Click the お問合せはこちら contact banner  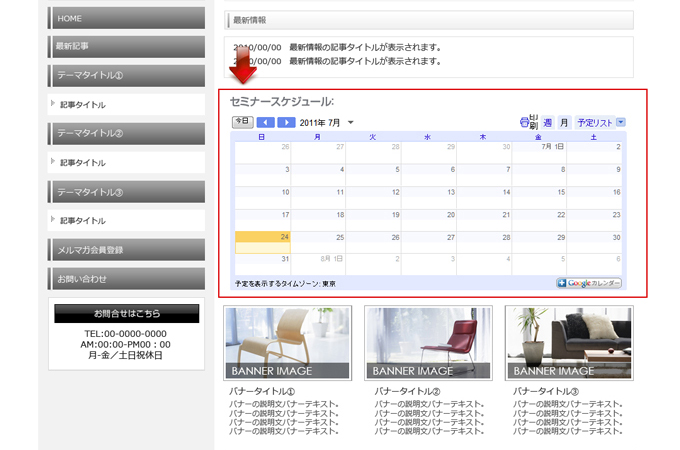(x=126, y=313)
